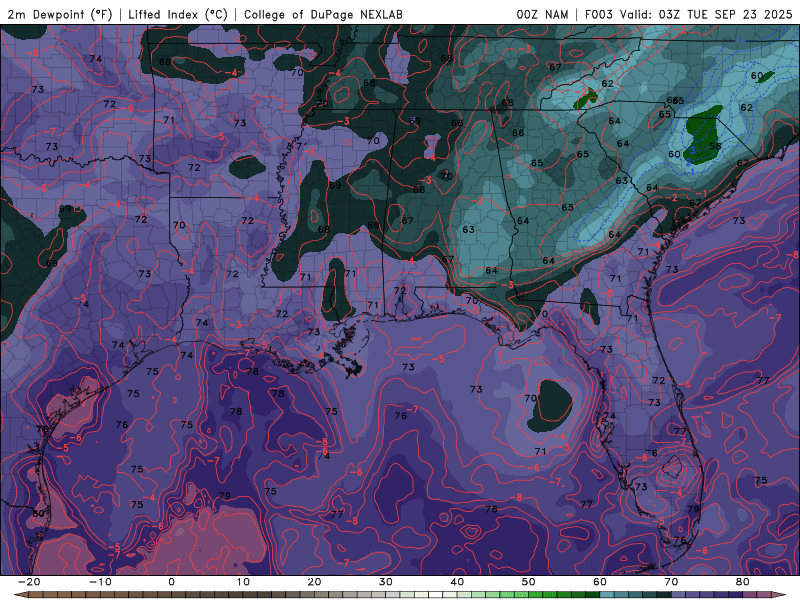The image size is (800, 600).
Task: Click the "Lifted Index (°C)" header label
Action: (178, 14)
